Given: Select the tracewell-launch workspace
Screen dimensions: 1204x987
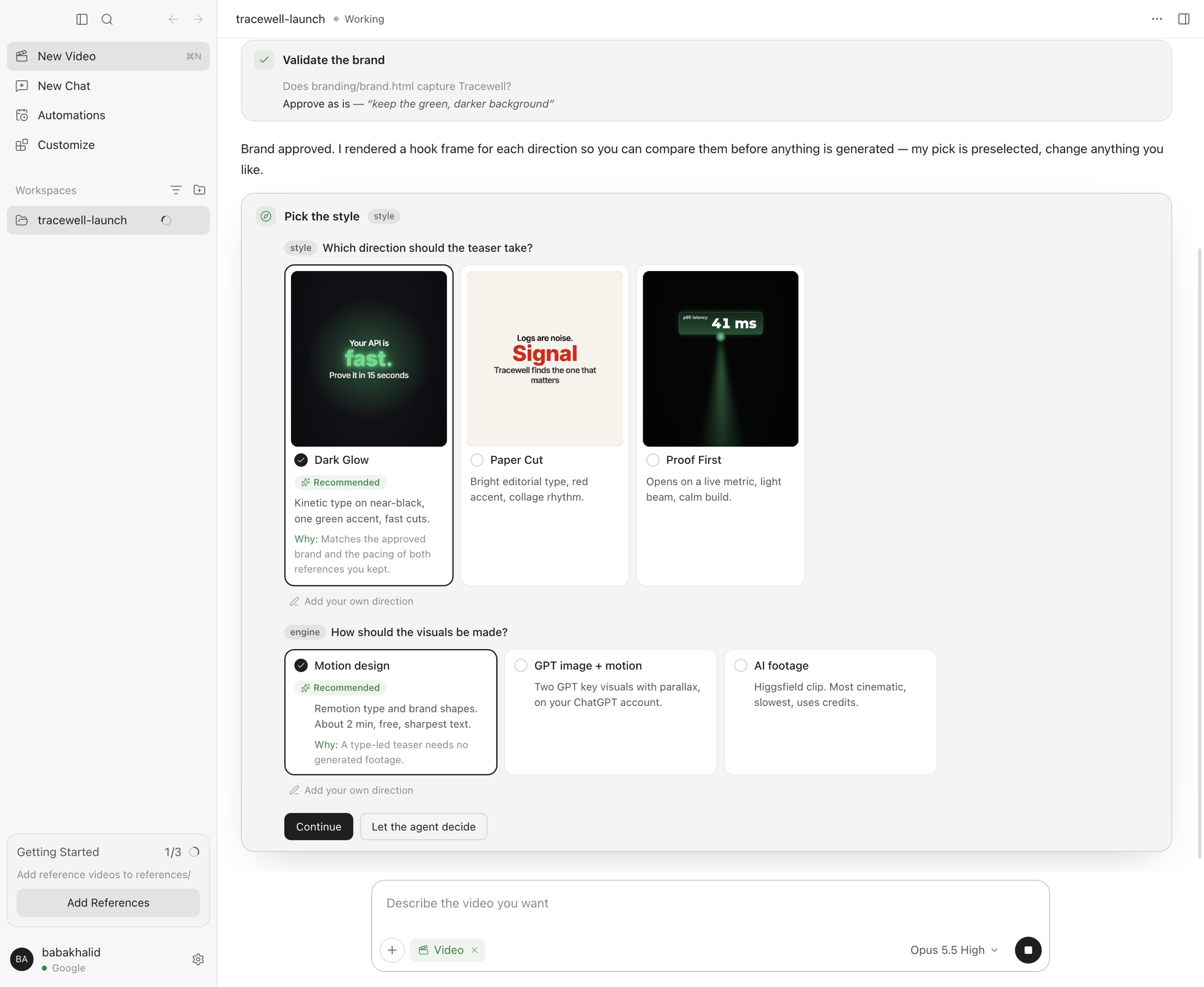Looking at the screenshot, I should [108, 220].
